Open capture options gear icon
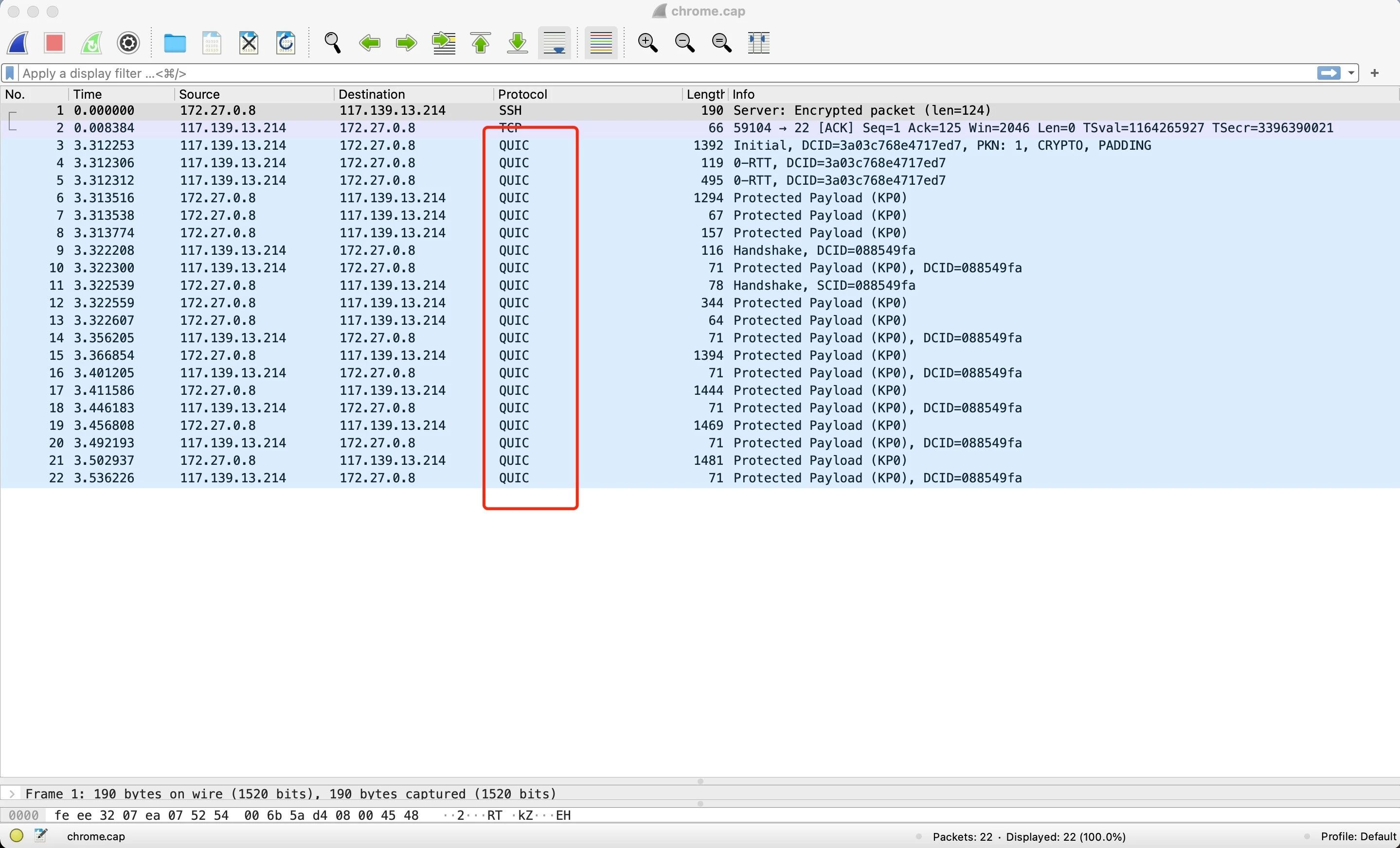 pos(128,43)
